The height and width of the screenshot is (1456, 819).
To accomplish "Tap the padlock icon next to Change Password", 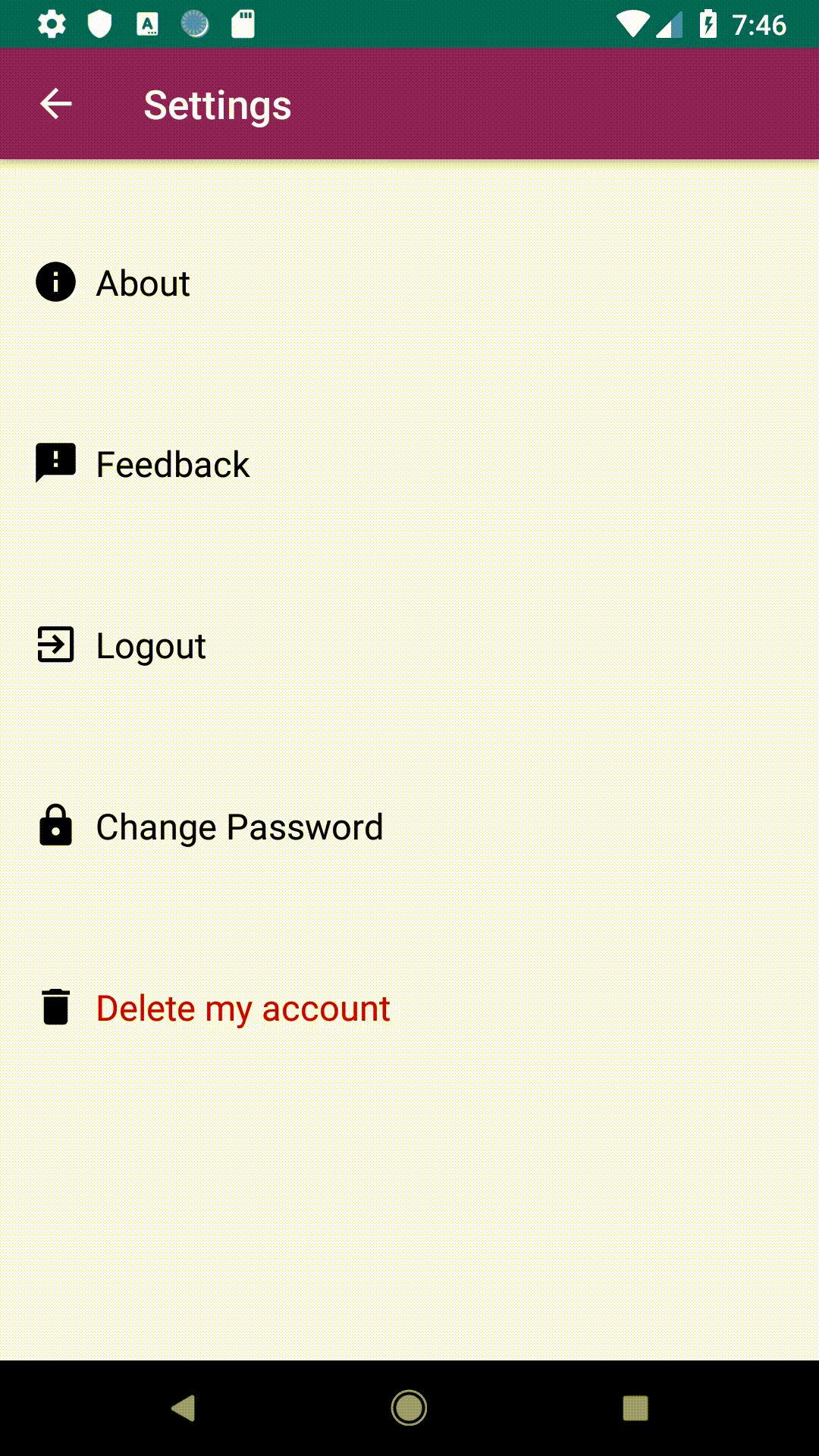I will click(55, 826).
